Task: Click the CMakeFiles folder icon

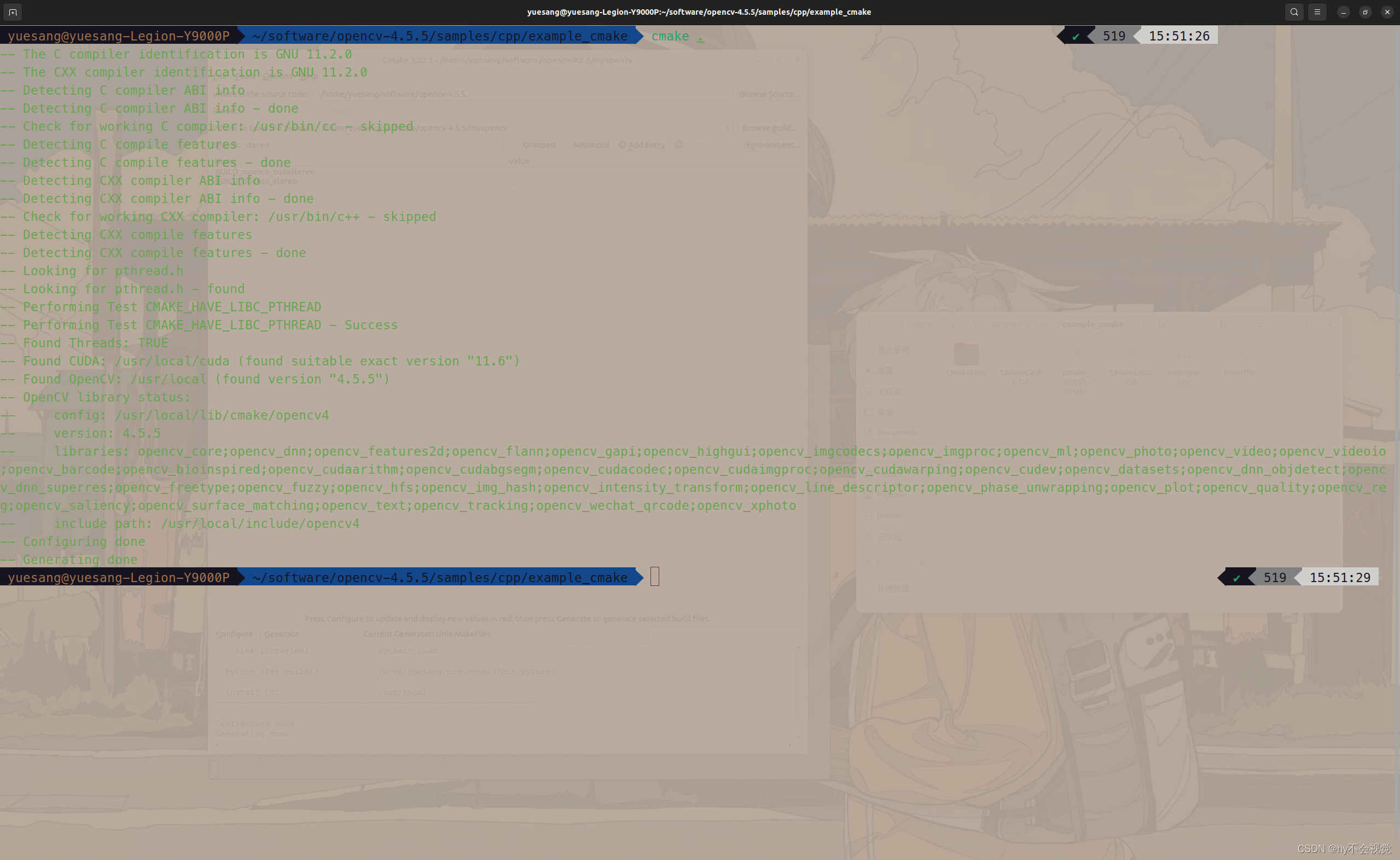Action: click(x=966, y=355)
